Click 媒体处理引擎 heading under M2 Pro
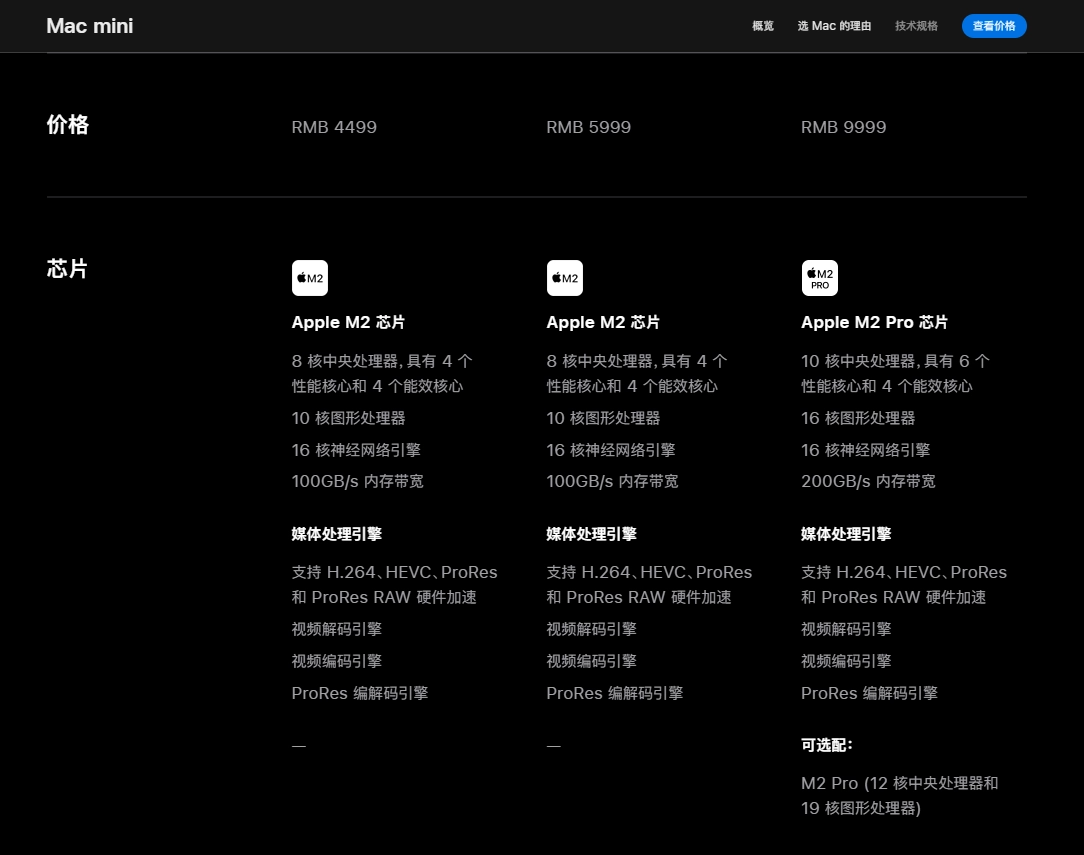 [846, 534]
